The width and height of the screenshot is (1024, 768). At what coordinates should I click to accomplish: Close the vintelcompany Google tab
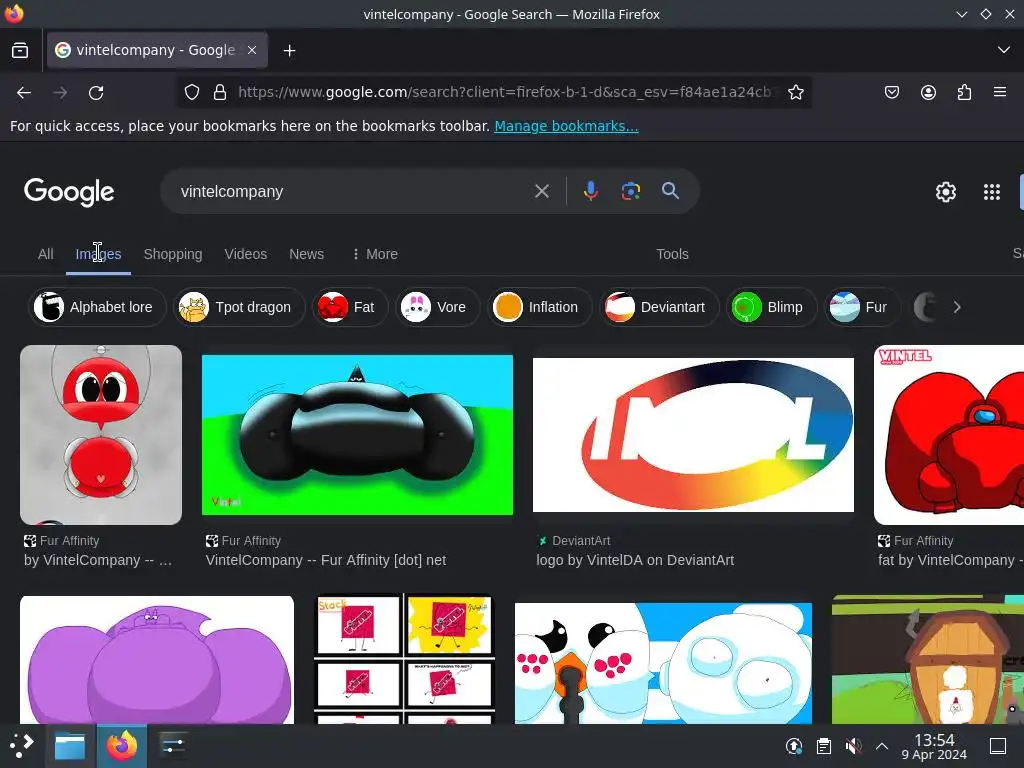252,50
